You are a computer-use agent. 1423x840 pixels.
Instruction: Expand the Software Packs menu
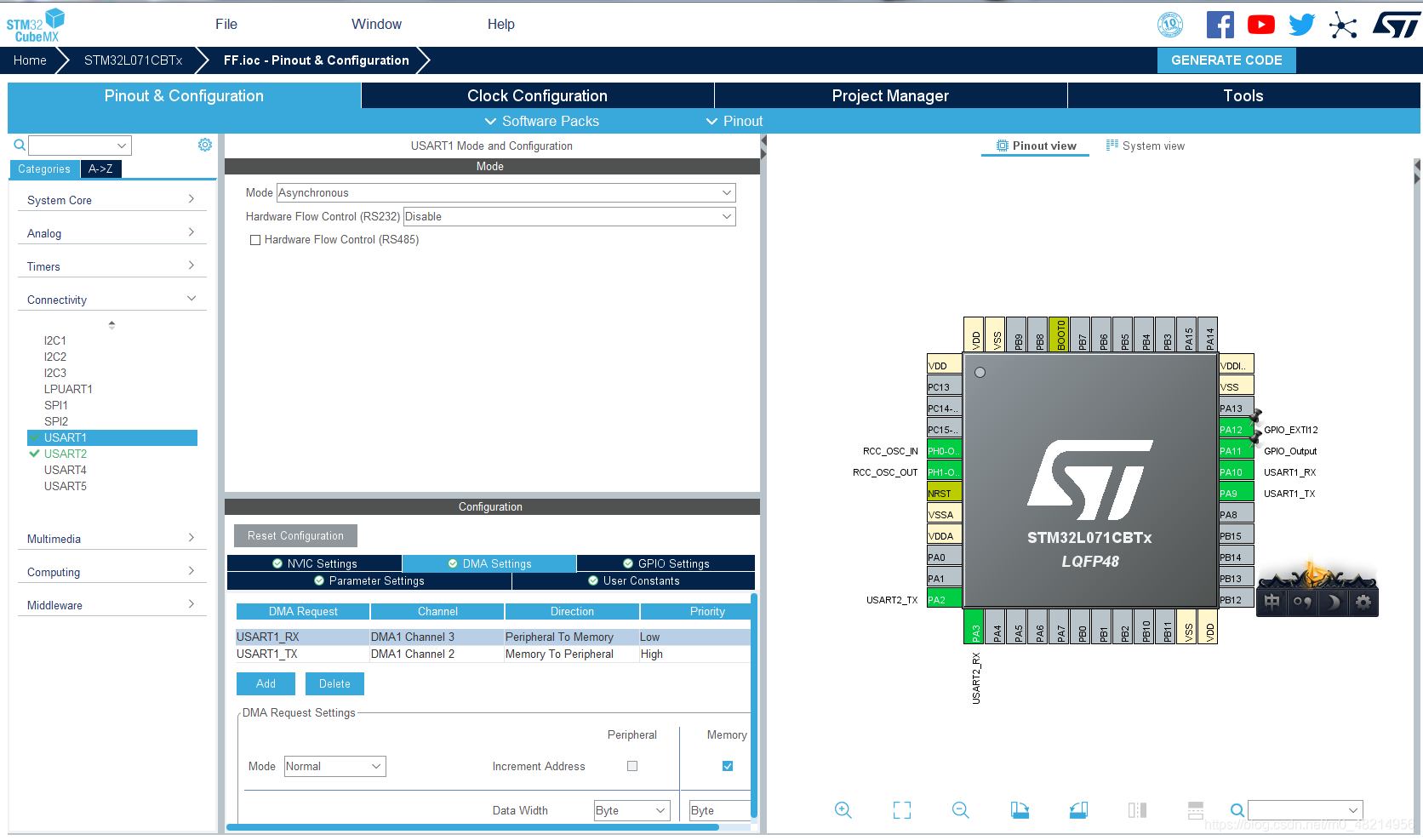[541, 122]
